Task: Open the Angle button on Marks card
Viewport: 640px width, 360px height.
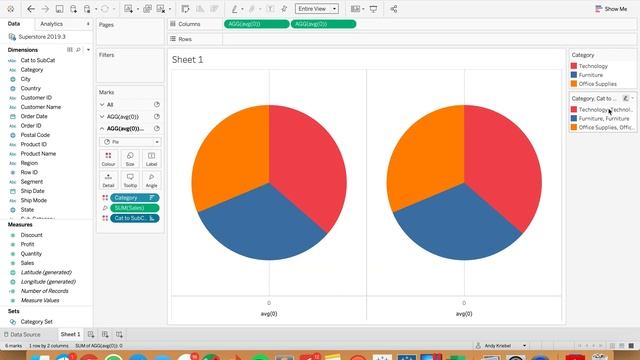Action: tap(151, 180)
